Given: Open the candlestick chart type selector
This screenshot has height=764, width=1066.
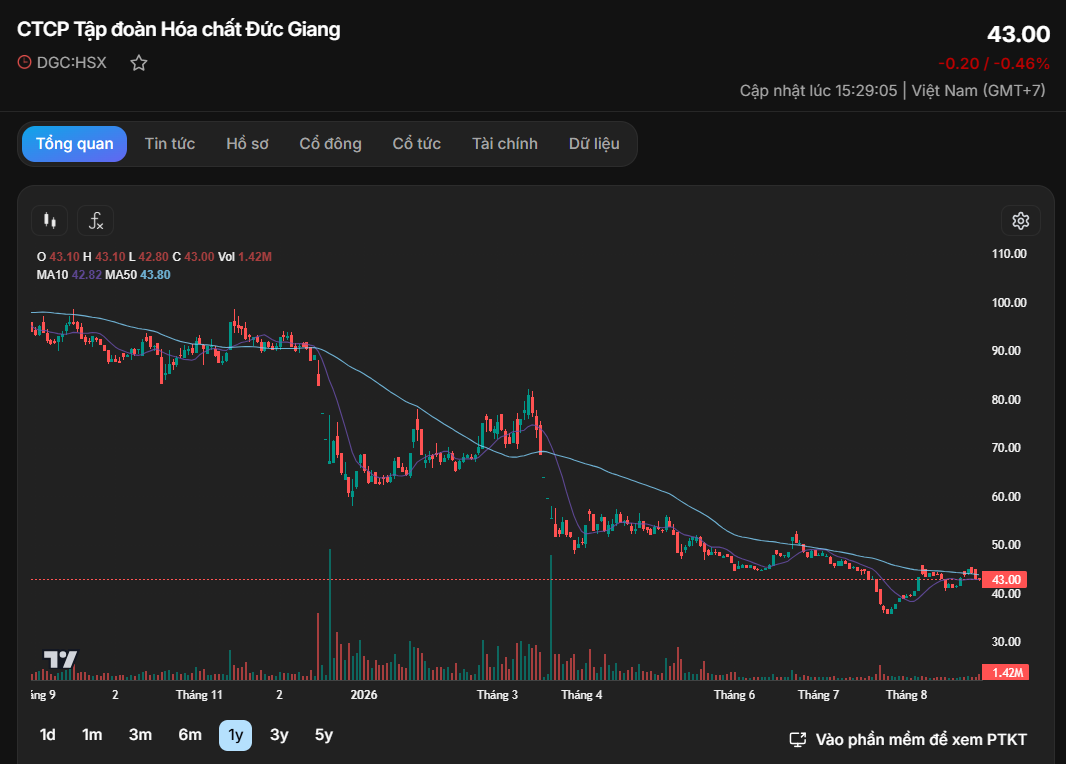Looking at the screenshot, I should pyautogui.click(x=50, y=220).
